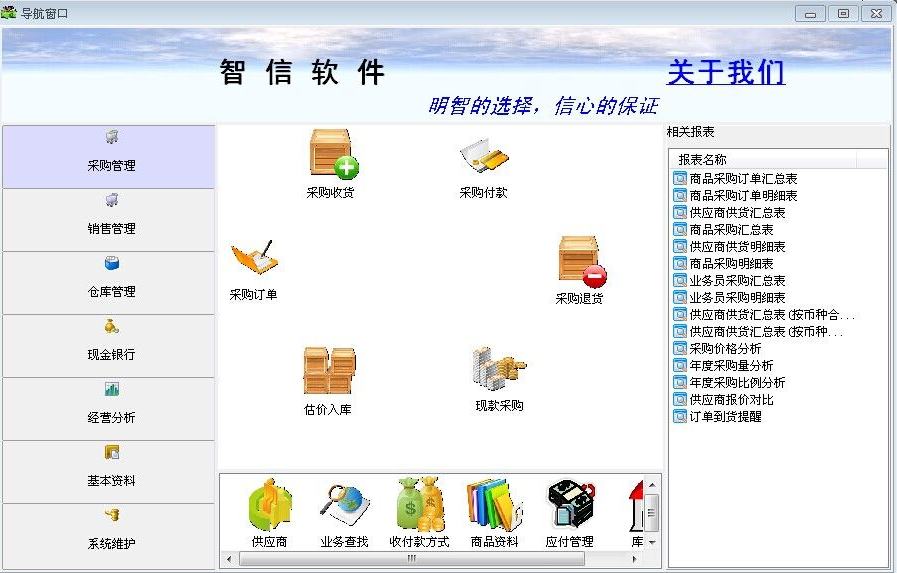Select the 经营分析 sidebar module
The height and width of the screenshot is (573, 897).
pyautogui.click(x=109, y=409)
